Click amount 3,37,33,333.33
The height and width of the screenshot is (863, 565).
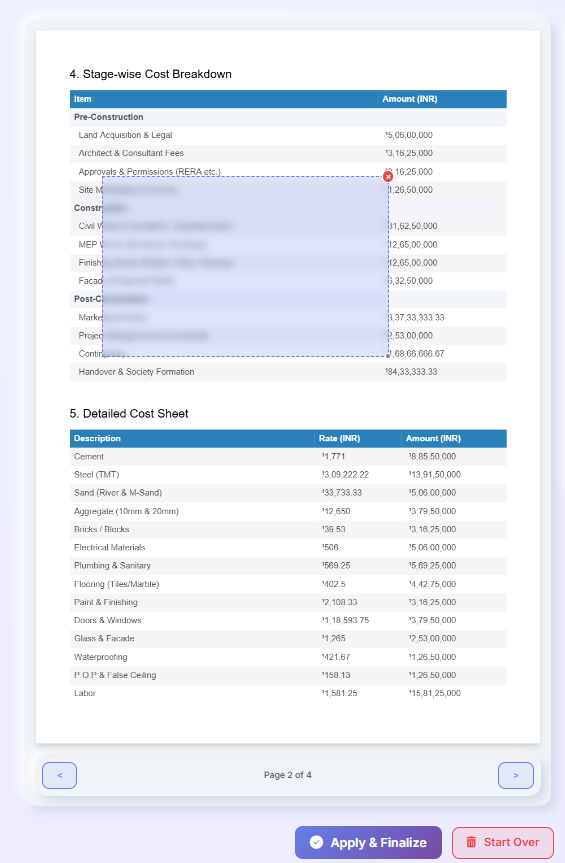point(415,318)
